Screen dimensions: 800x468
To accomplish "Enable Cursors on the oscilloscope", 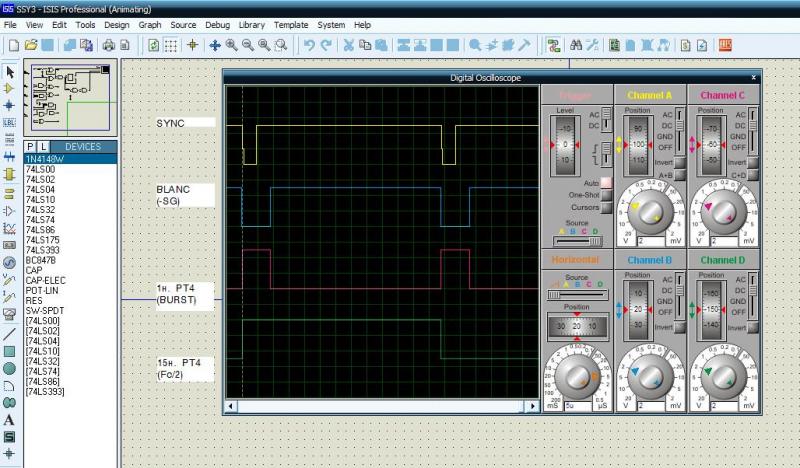I will click(x=606, y=207).
